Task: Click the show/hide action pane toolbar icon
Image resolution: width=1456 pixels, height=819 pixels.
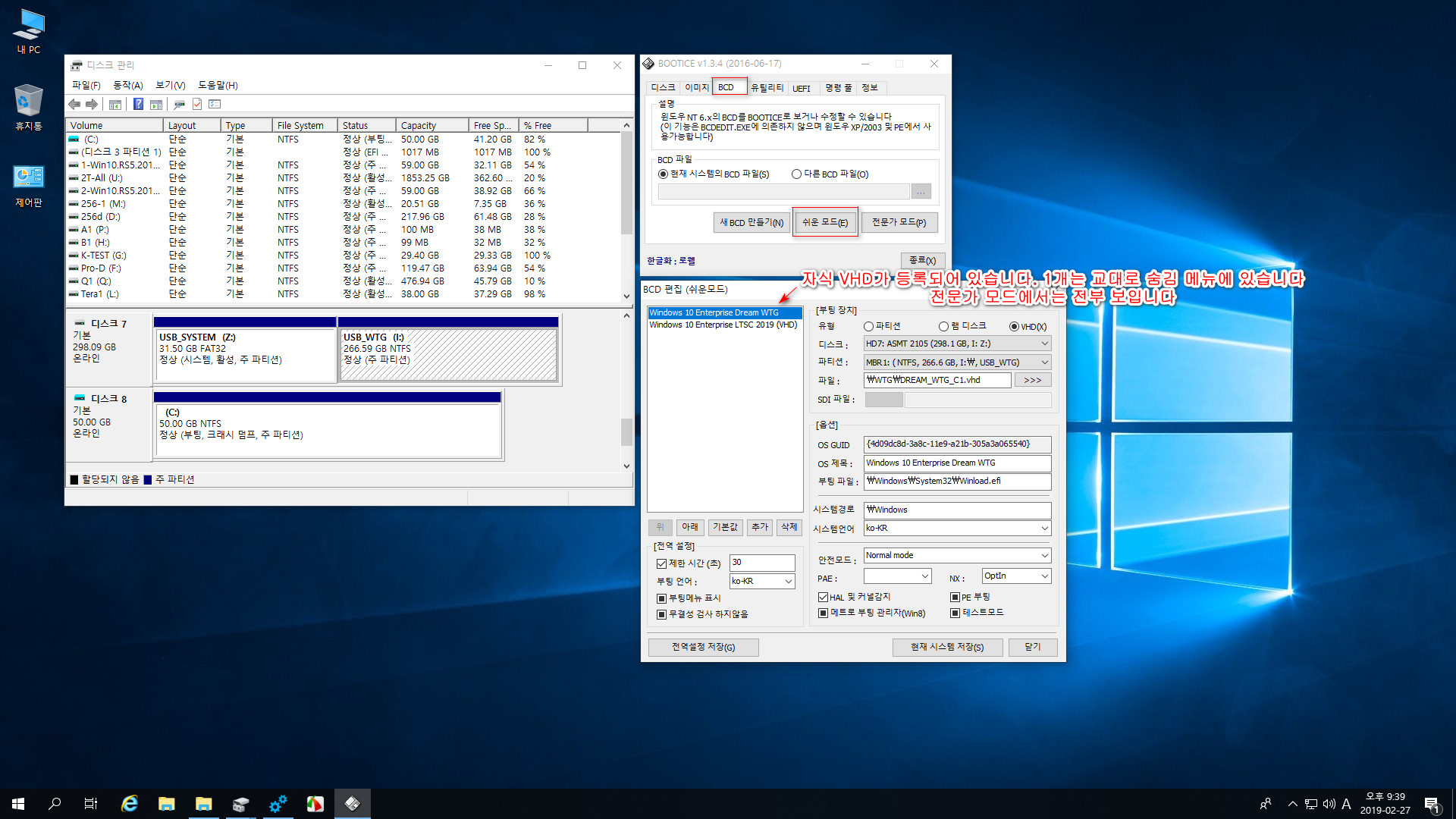Action: tap(156, 104)
